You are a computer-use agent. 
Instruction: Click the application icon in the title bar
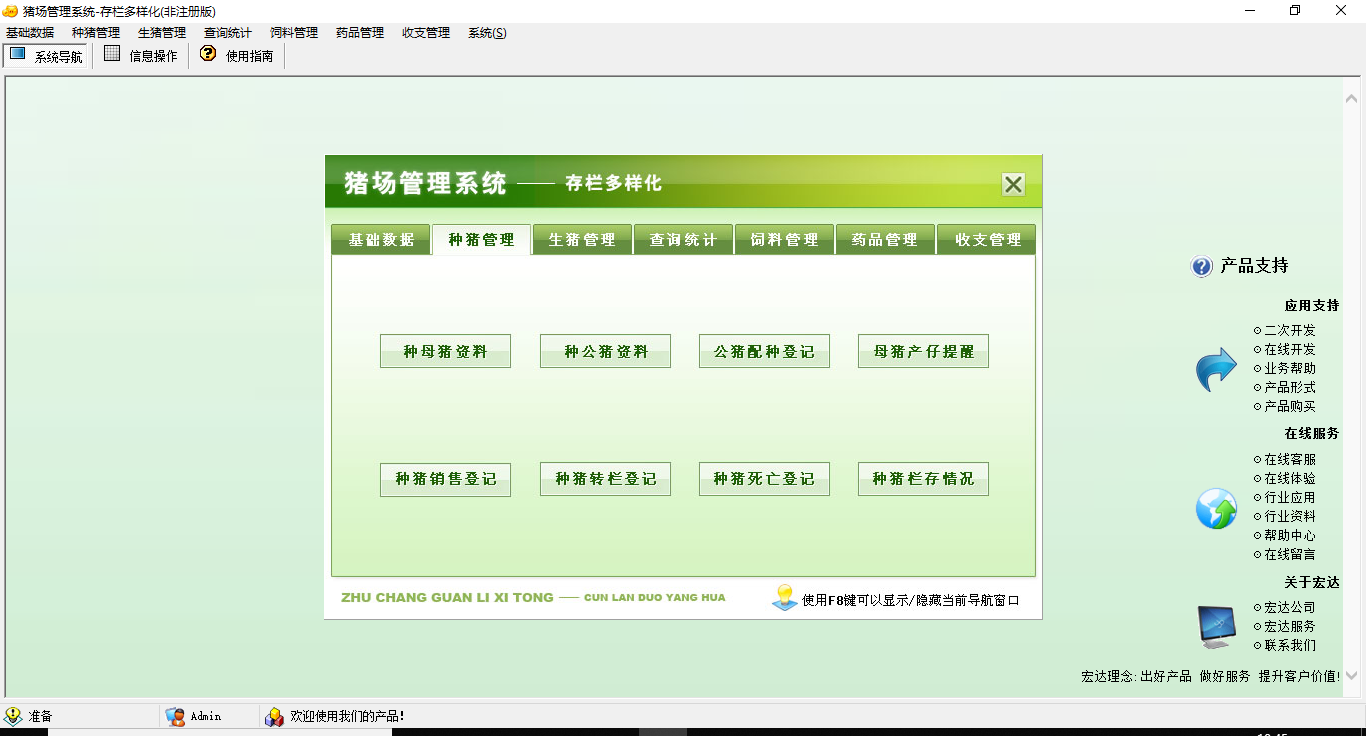pos(11,11)
